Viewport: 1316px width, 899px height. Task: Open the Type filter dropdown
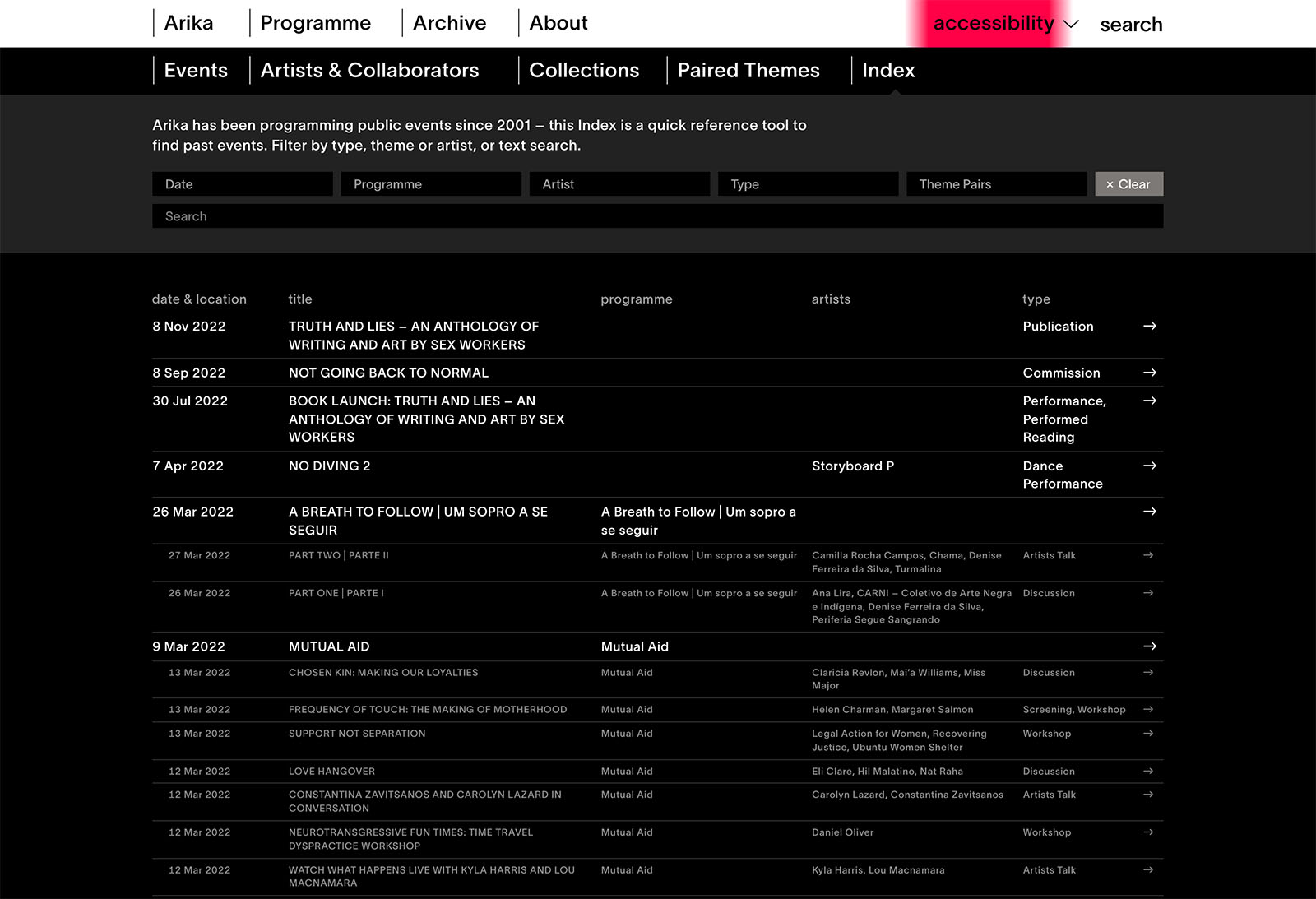tap(808, 184)
